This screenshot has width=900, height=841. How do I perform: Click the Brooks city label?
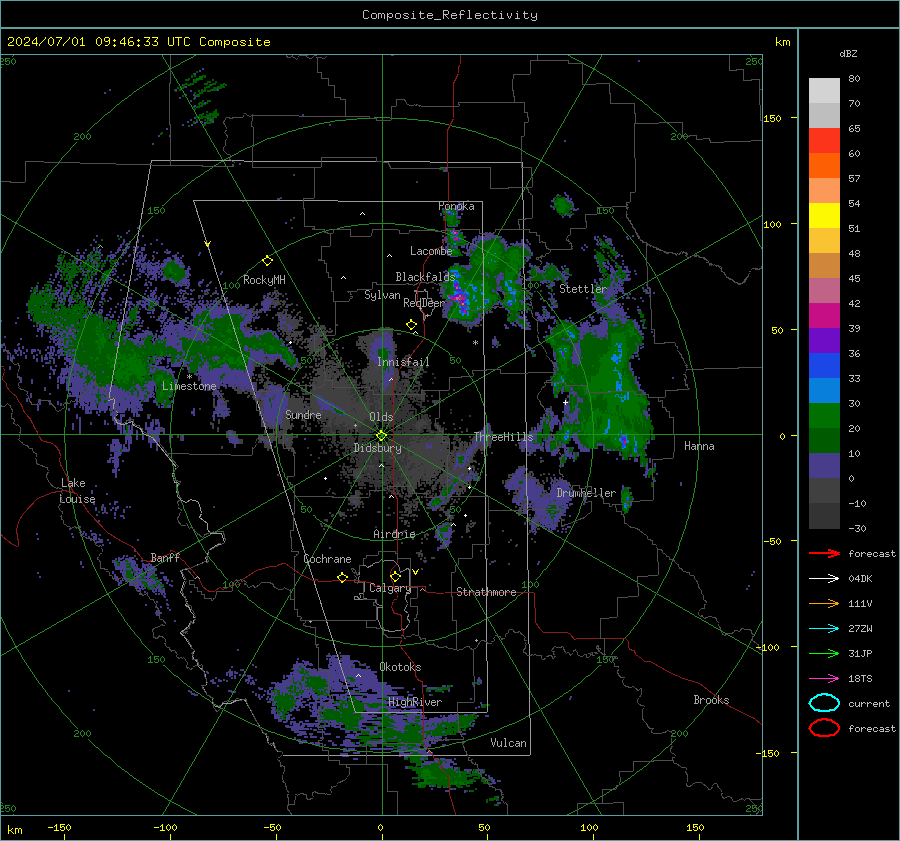(711, 700)
